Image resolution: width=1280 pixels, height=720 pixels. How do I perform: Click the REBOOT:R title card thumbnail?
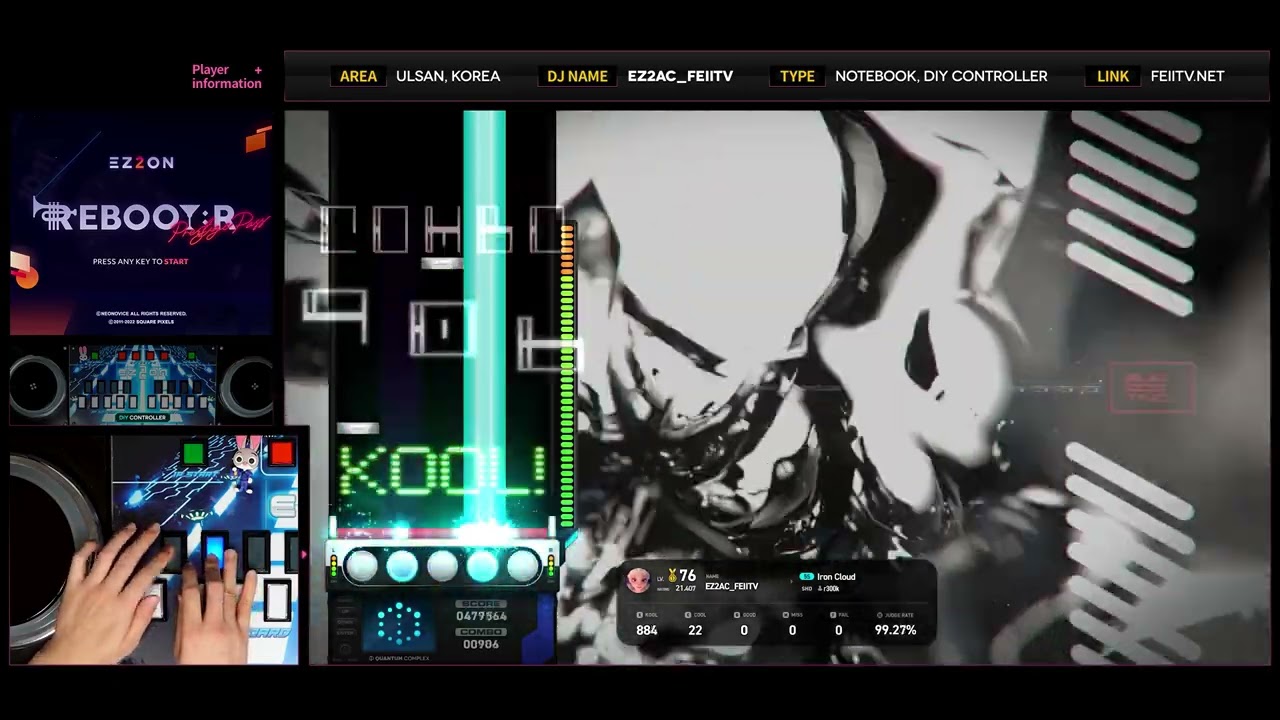click(141, 225)
